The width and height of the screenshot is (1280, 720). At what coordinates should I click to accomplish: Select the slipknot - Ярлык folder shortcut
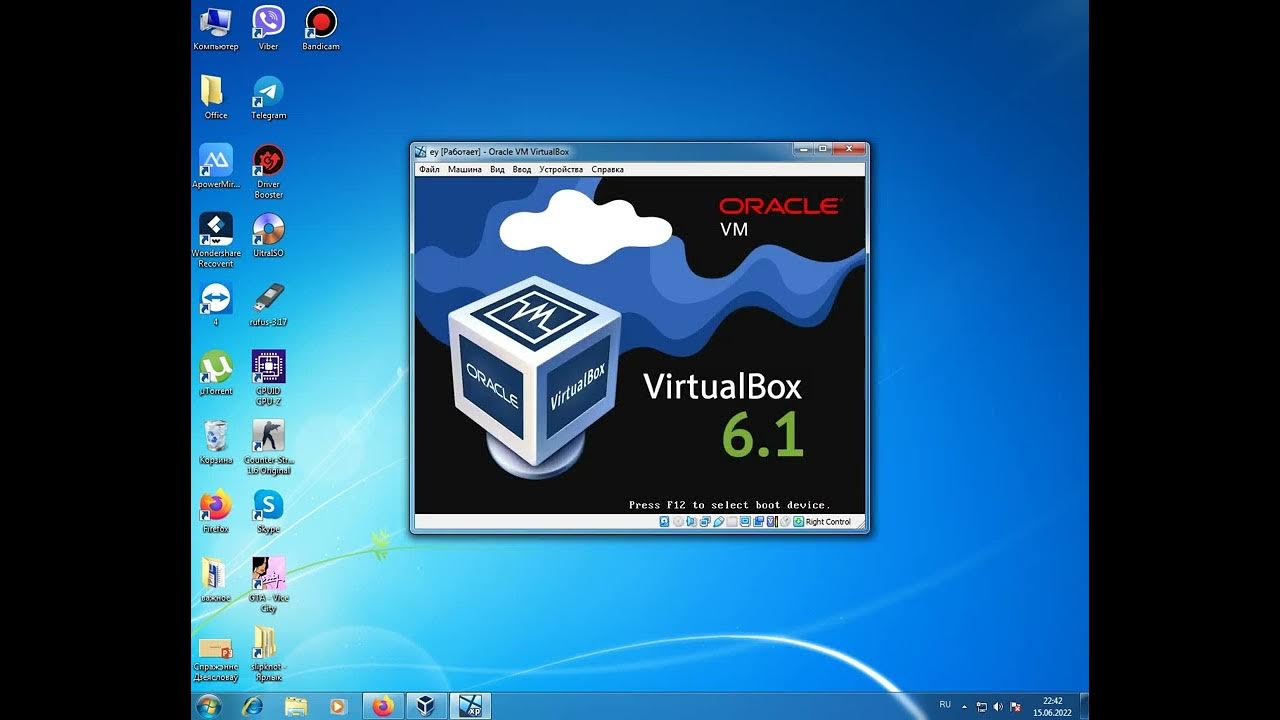(268, 654)
